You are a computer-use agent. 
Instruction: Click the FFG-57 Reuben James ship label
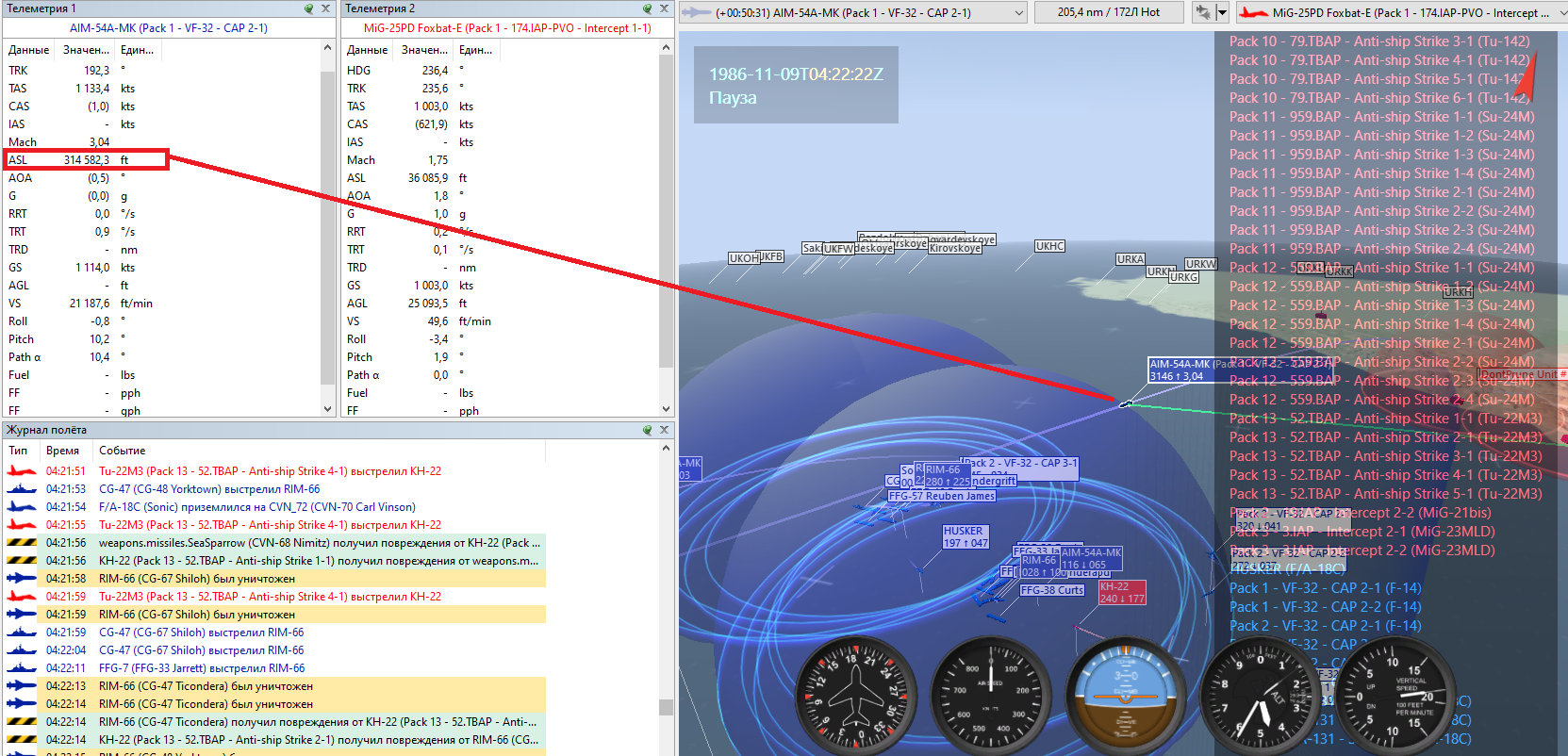941,496
